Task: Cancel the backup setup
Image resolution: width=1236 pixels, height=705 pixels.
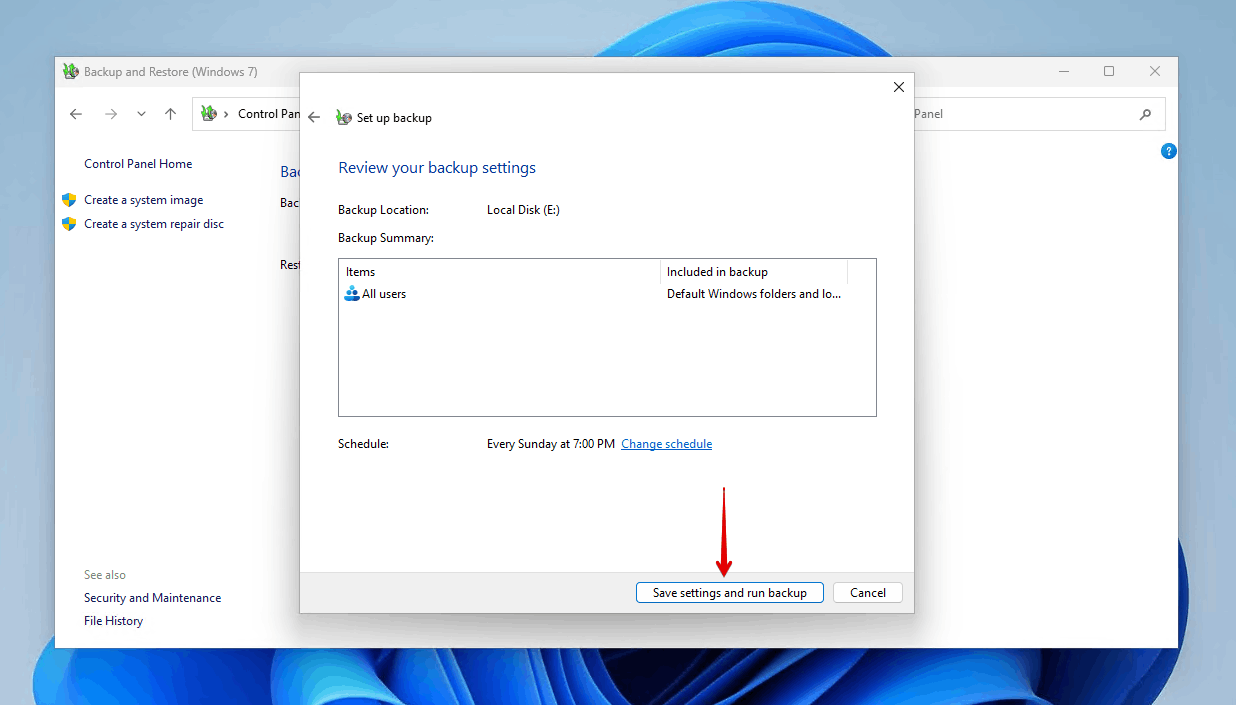Action: [867, 592]
